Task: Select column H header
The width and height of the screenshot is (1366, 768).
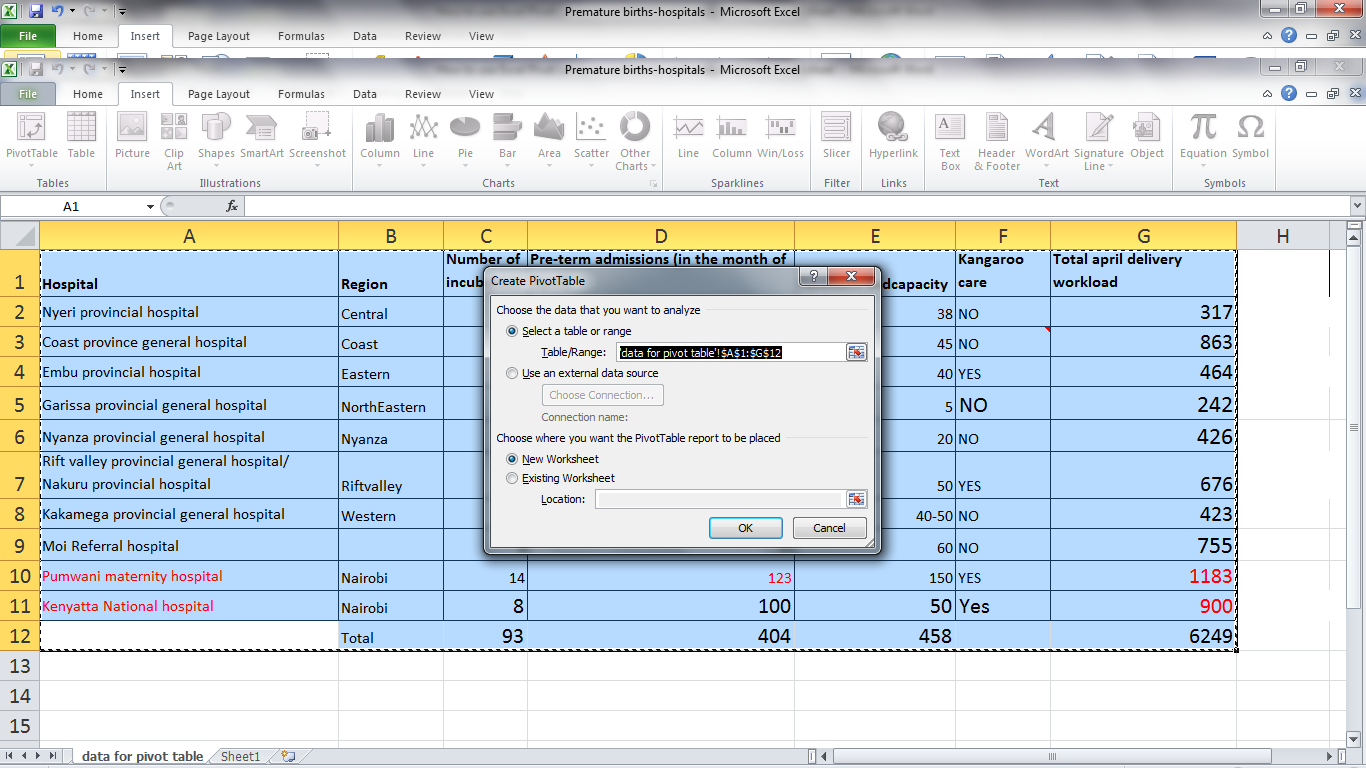Action: click(x=1283, y=236)
